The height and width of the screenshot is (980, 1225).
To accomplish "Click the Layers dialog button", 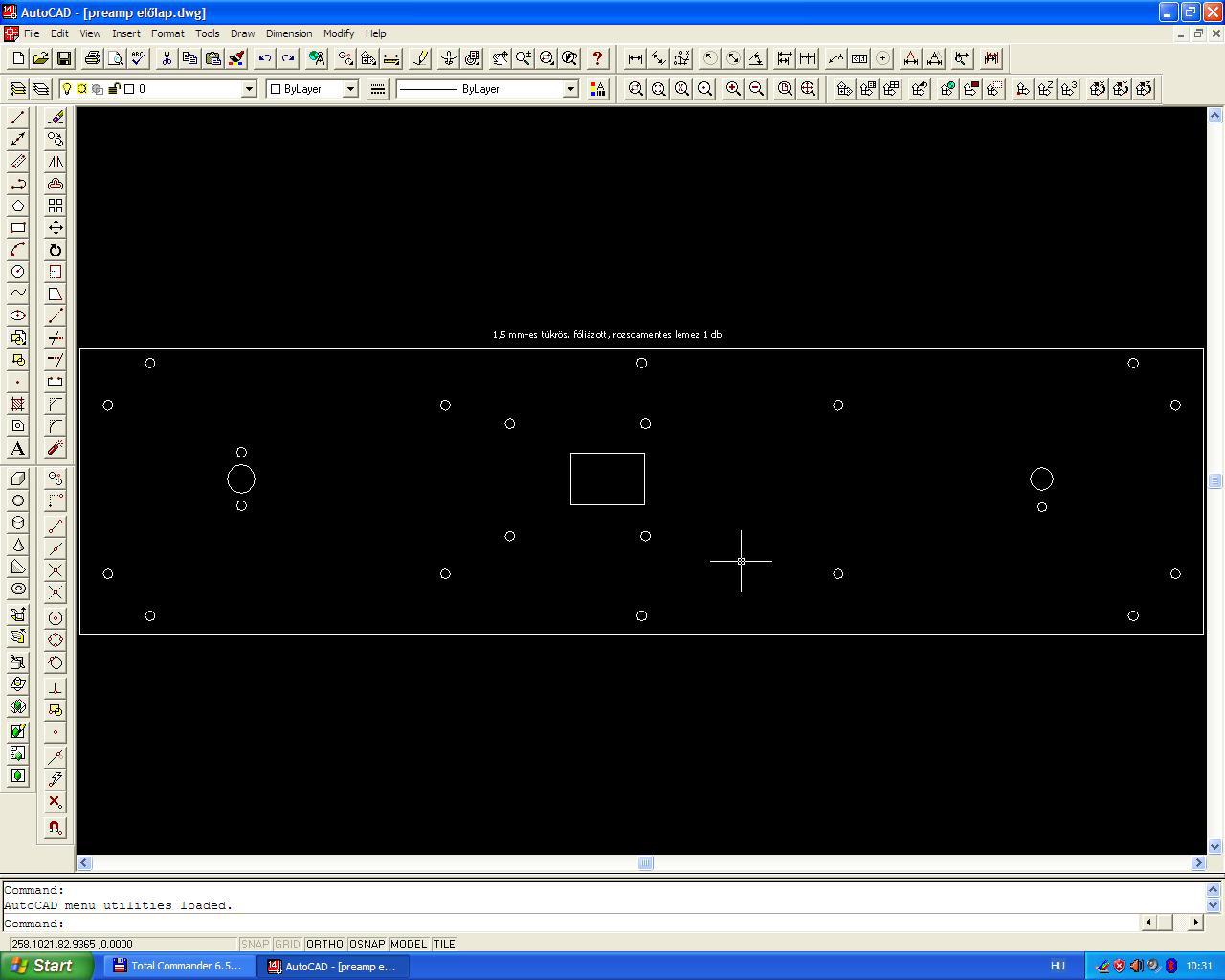I will [41, 89].
